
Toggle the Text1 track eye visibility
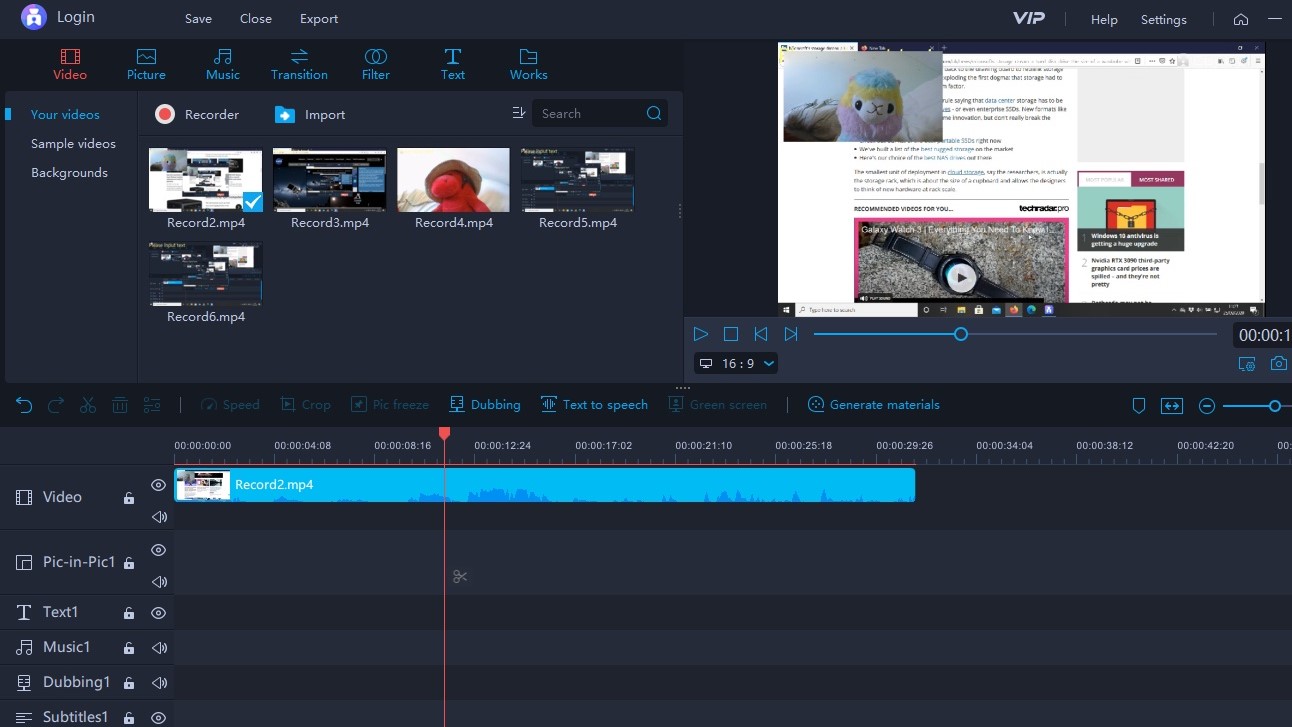point(158,613)
